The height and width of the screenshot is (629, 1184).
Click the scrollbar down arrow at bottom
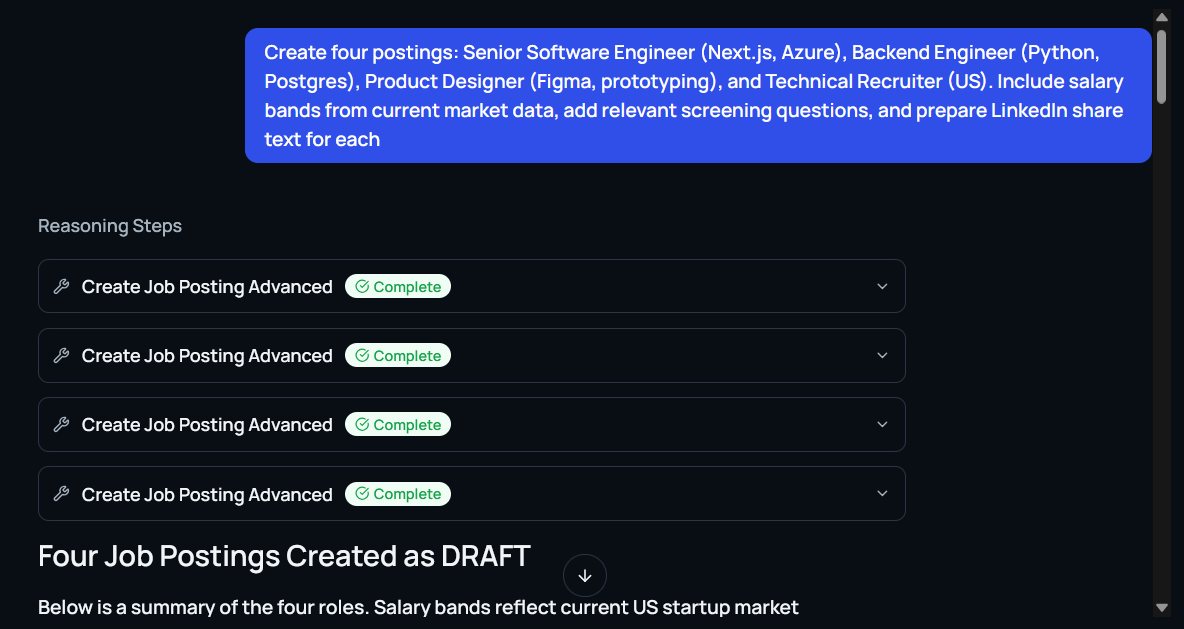click(x=1161, y=607)
